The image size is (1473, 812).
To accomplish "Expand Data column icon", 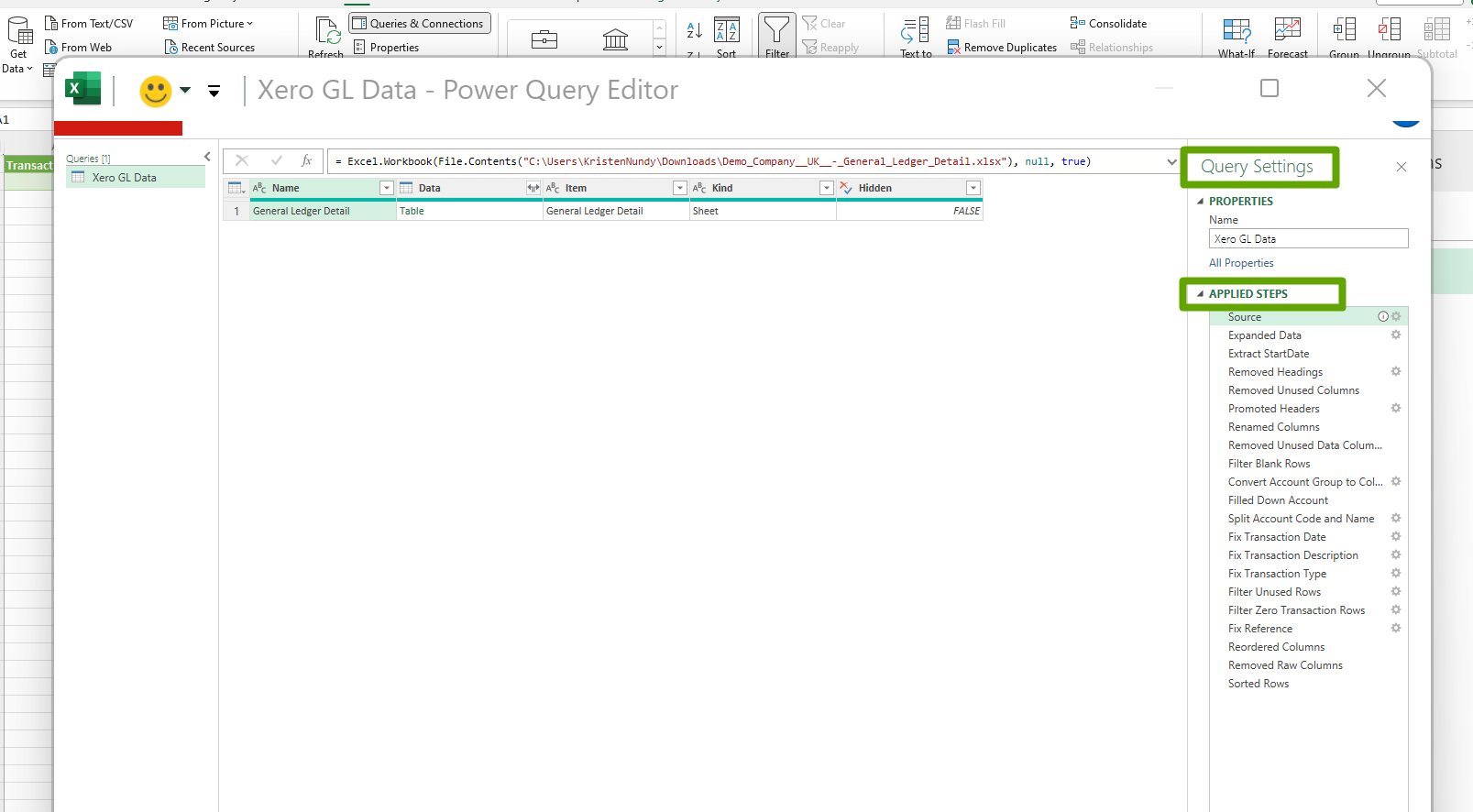I will click(533, 188).
